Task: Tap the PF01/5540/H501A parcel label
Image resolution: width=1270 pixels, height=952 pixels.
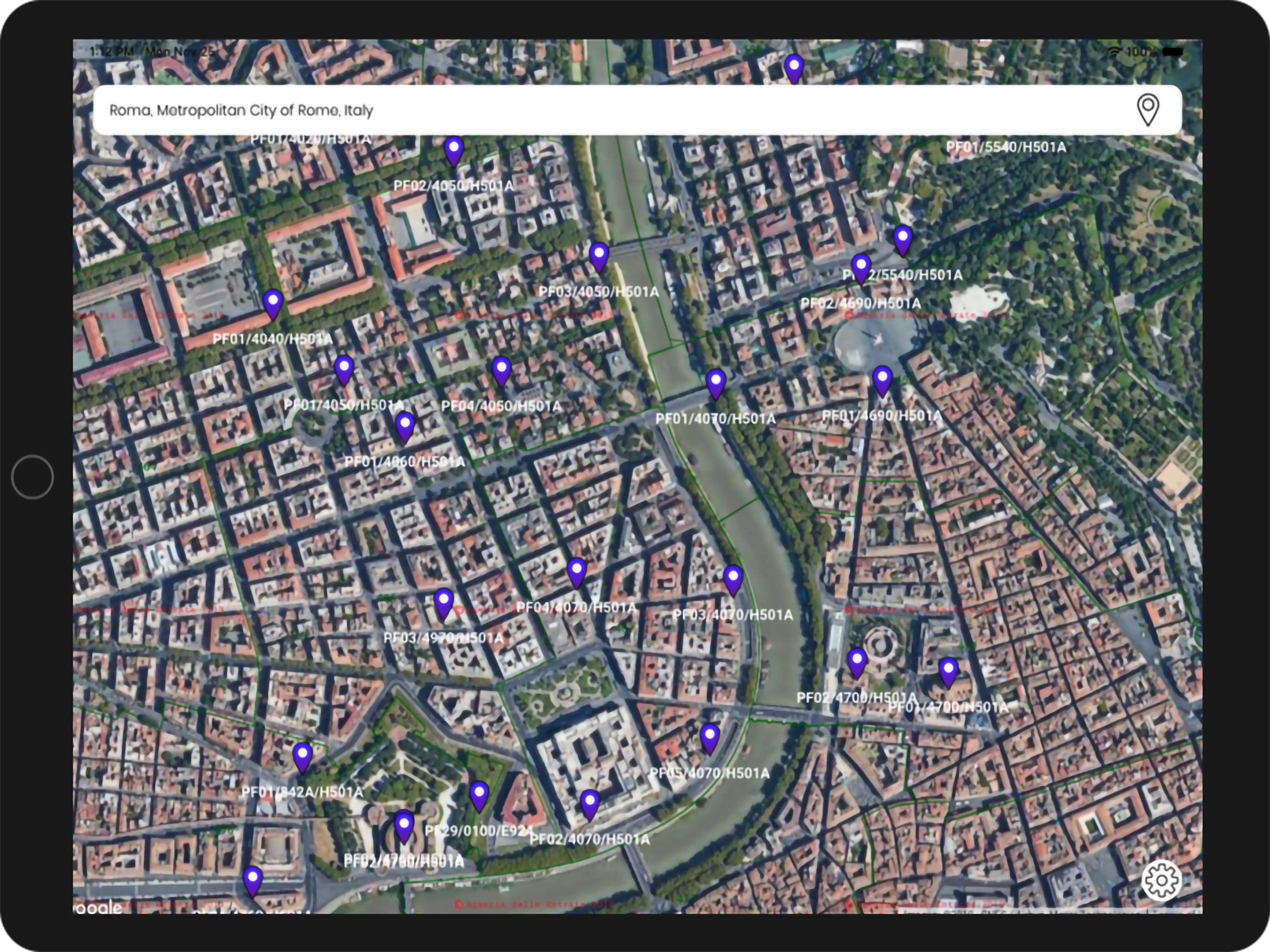Action: tap(1005, 147)
